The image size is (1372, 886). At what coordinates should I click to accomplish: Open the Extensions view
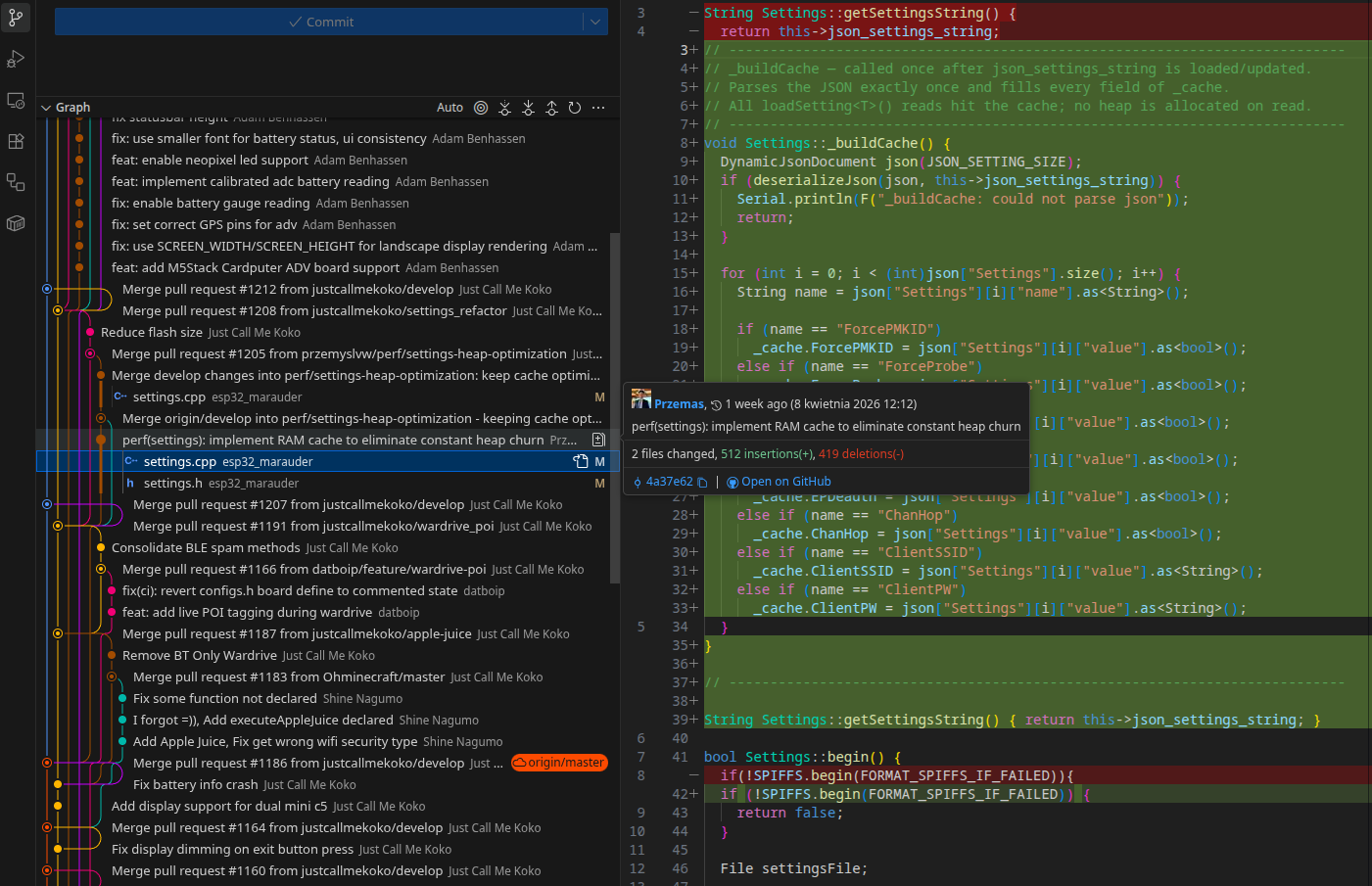tap(16, 141)
